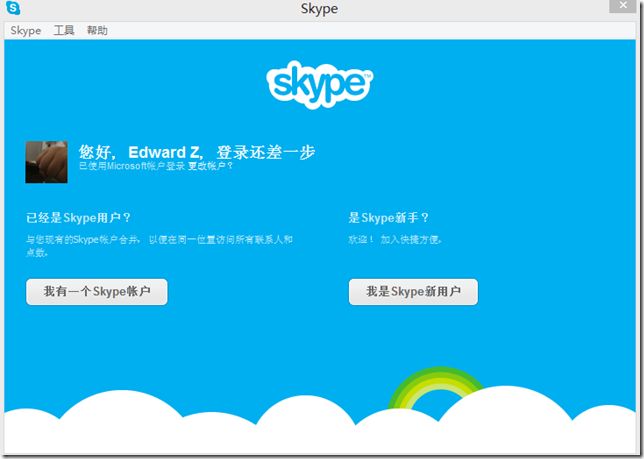Click the heading 已经是Skype用户？

tap(78, 218)
